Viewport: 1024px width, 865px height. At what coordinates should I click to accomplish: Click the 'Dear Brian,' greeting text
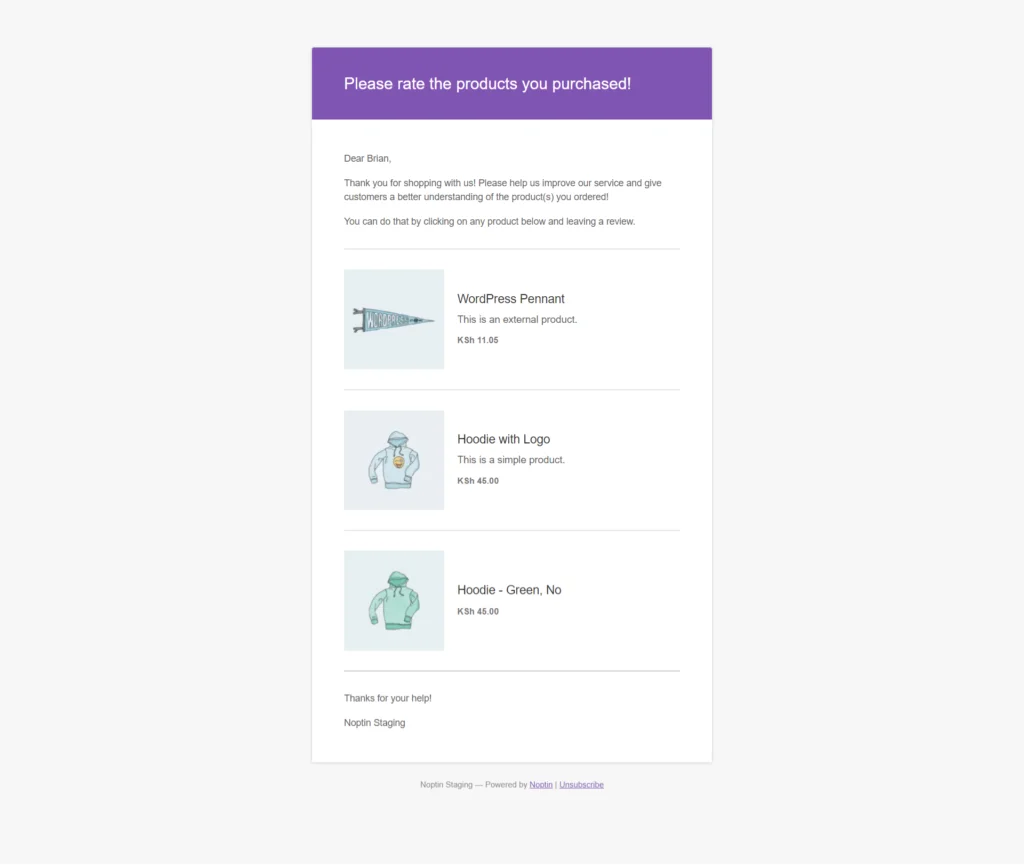(x=368, y=159)
